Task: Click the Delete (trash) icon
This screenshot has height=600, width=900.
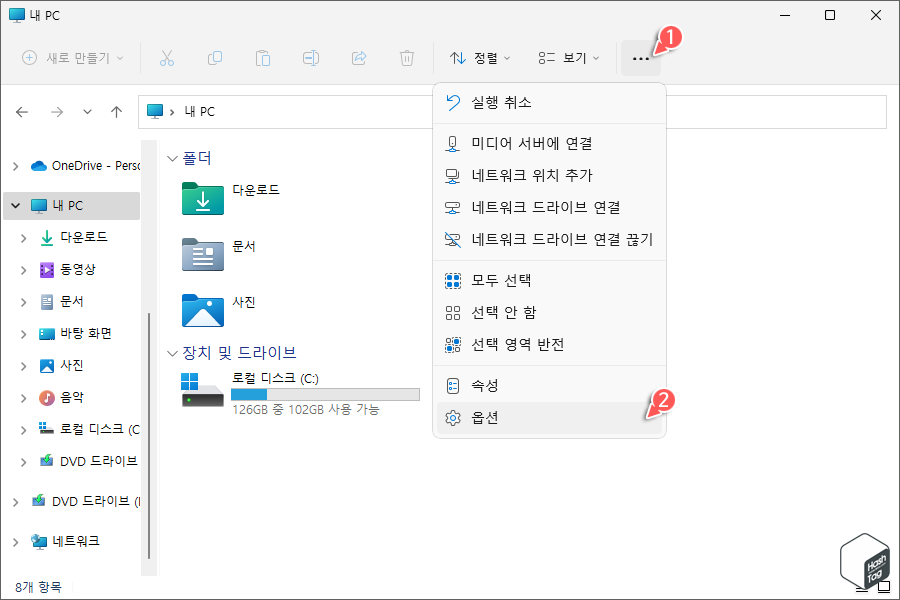Action: pos(407,58)
